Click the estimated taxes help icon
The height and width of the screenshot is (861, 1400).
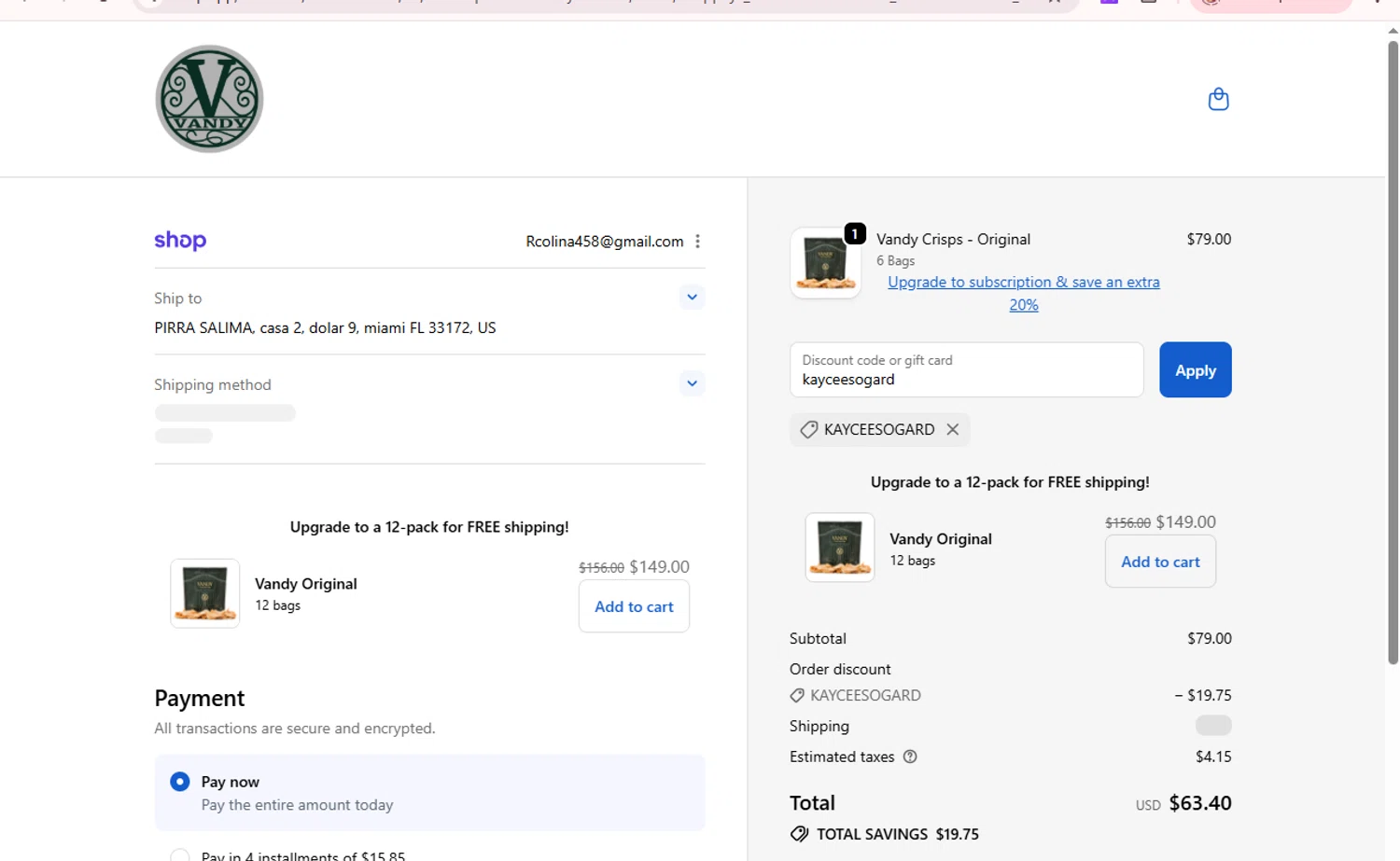(x=910, y=757)
